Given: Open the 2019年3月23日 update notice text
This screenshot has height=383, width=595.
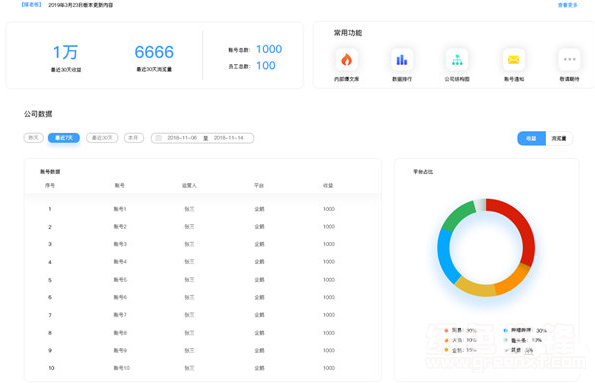Looking at the screenshot, I should [x=80, y=5].
